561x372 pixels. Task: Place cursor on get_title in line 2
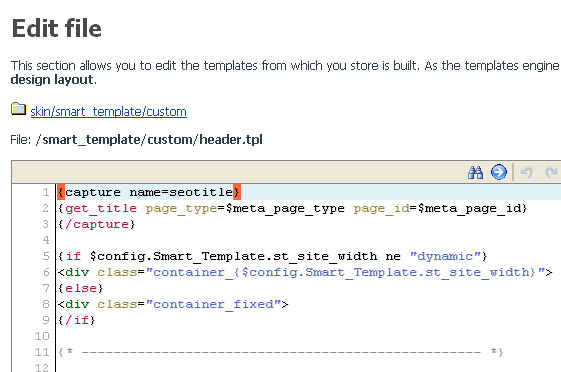coord(101,208)
